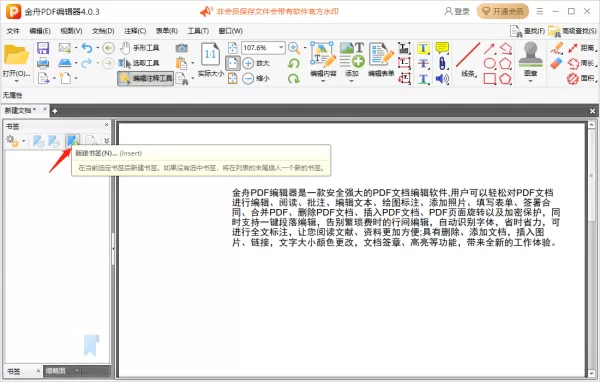The width and height of the screenshot is (600, 382).
Task: Click the 编辑内容 edit content tool
Action: (323, 60)
